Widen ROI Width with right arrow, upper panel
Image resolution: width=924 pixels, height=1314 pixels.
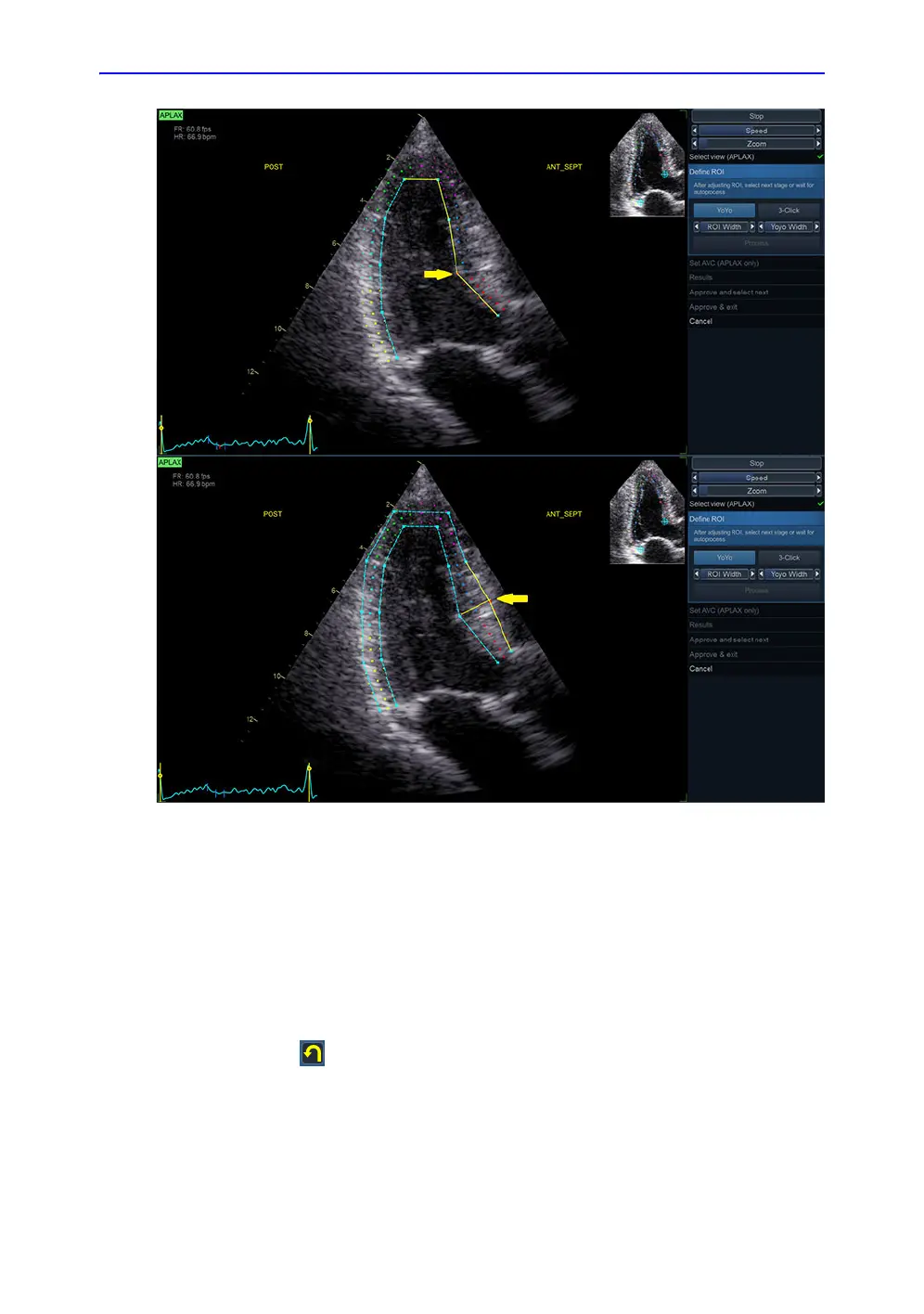[752, 227]
